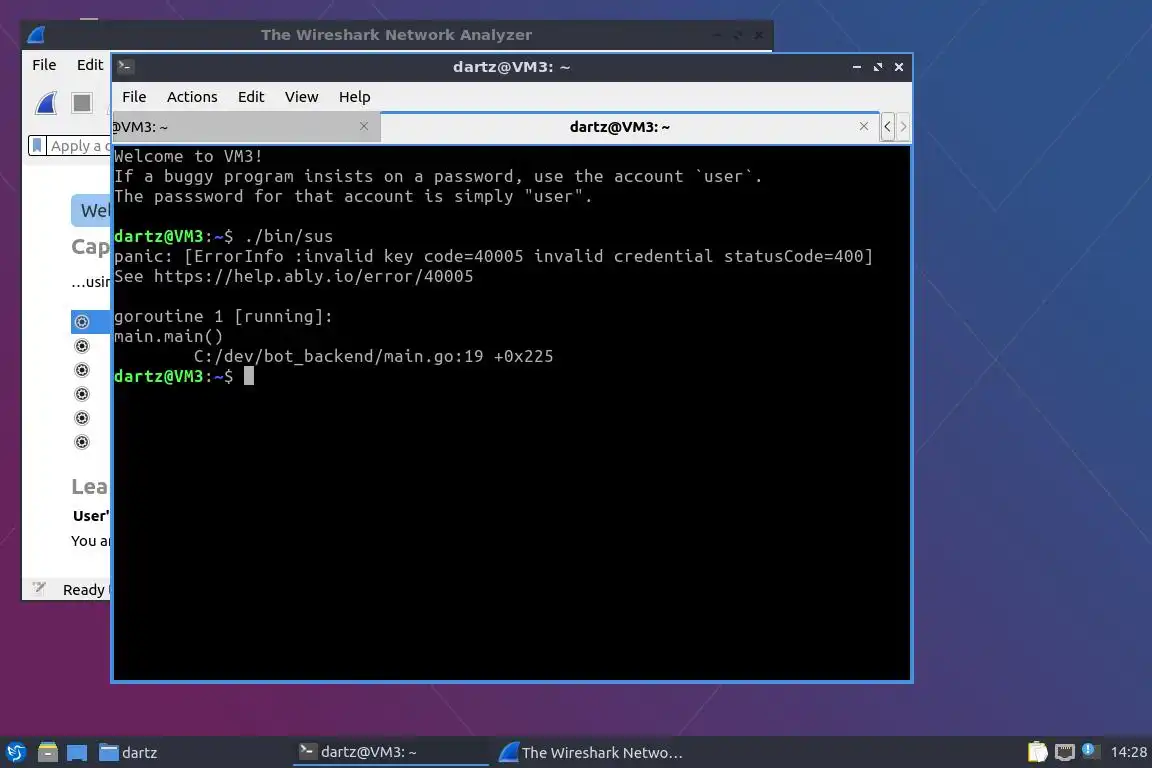Screen dimensions: 1152x768
Task: Click the 14:28 clock in the taskbar
Action: coord(1128,752)
